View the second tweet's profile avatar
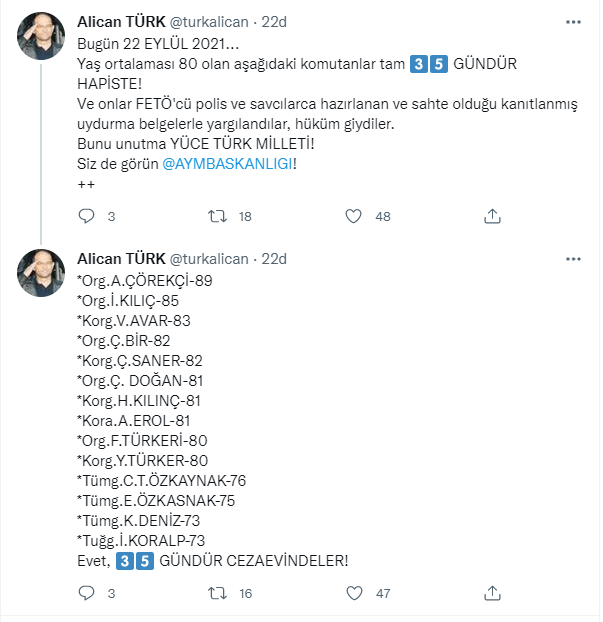Screen dimensions: 603x622 [41, 273]
